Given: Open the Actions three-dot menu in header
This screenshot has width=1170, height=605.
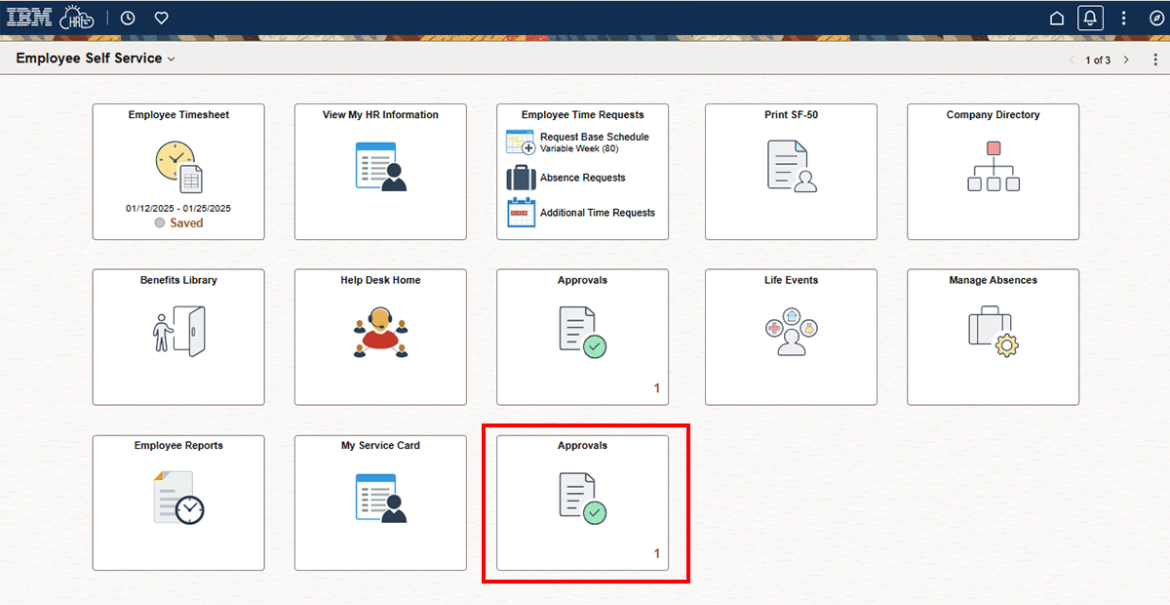Looking at the screenshot, I should pos(1123,17).
